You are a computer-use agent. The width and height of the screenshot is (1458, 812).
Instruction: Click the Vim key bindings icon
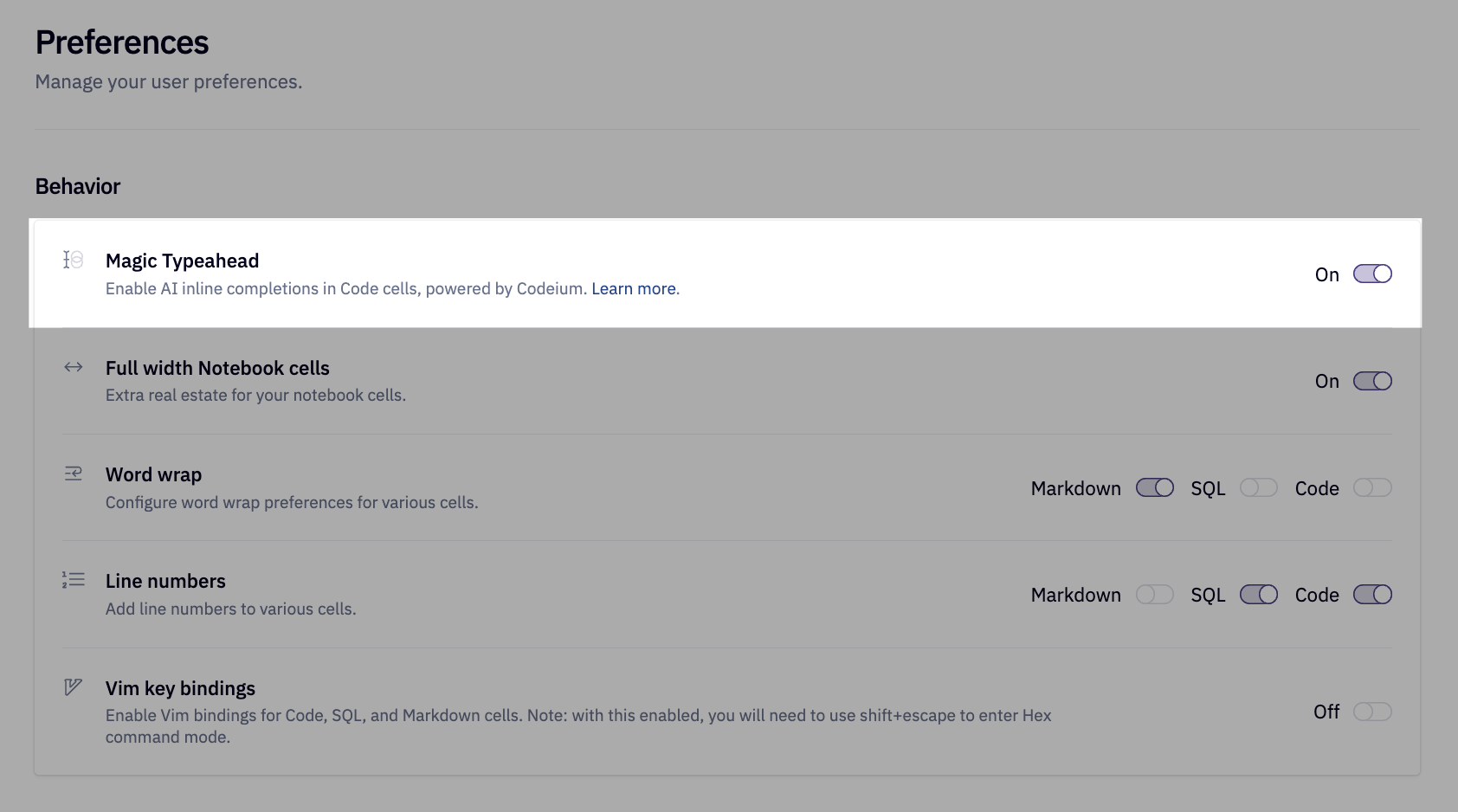[x=74, y=687]
